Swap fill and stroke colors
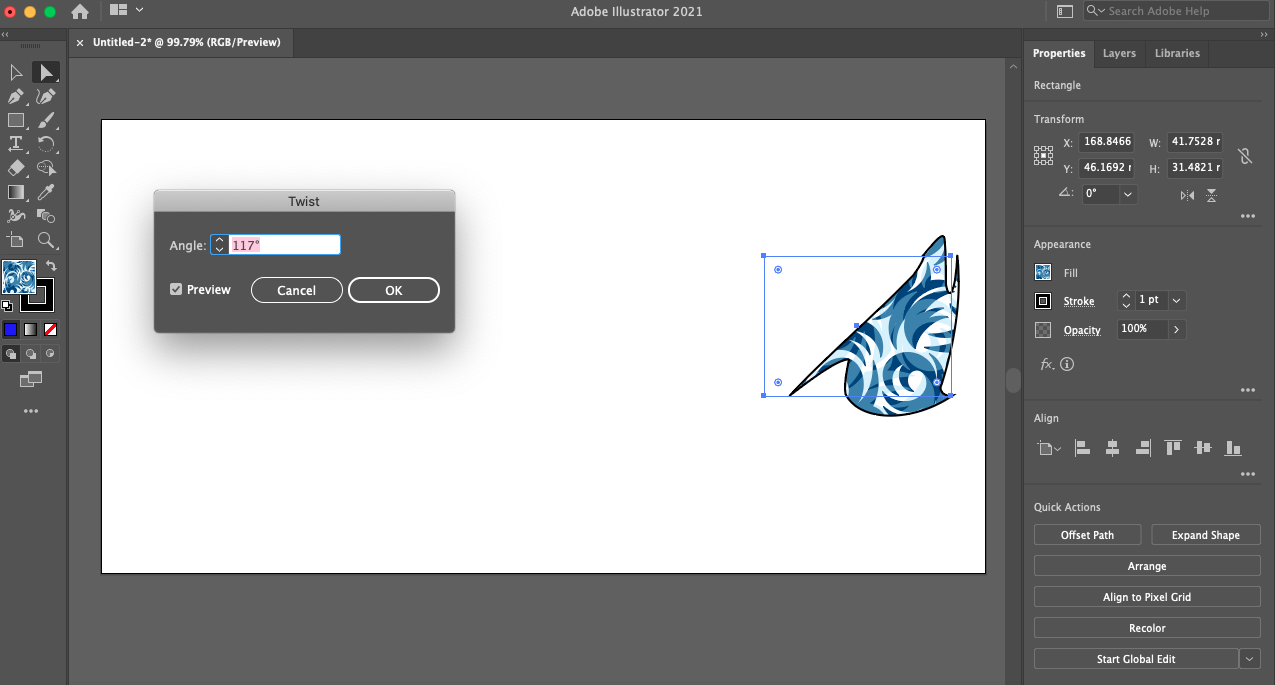The image size is (1275, 685). (x=51, y=266)
